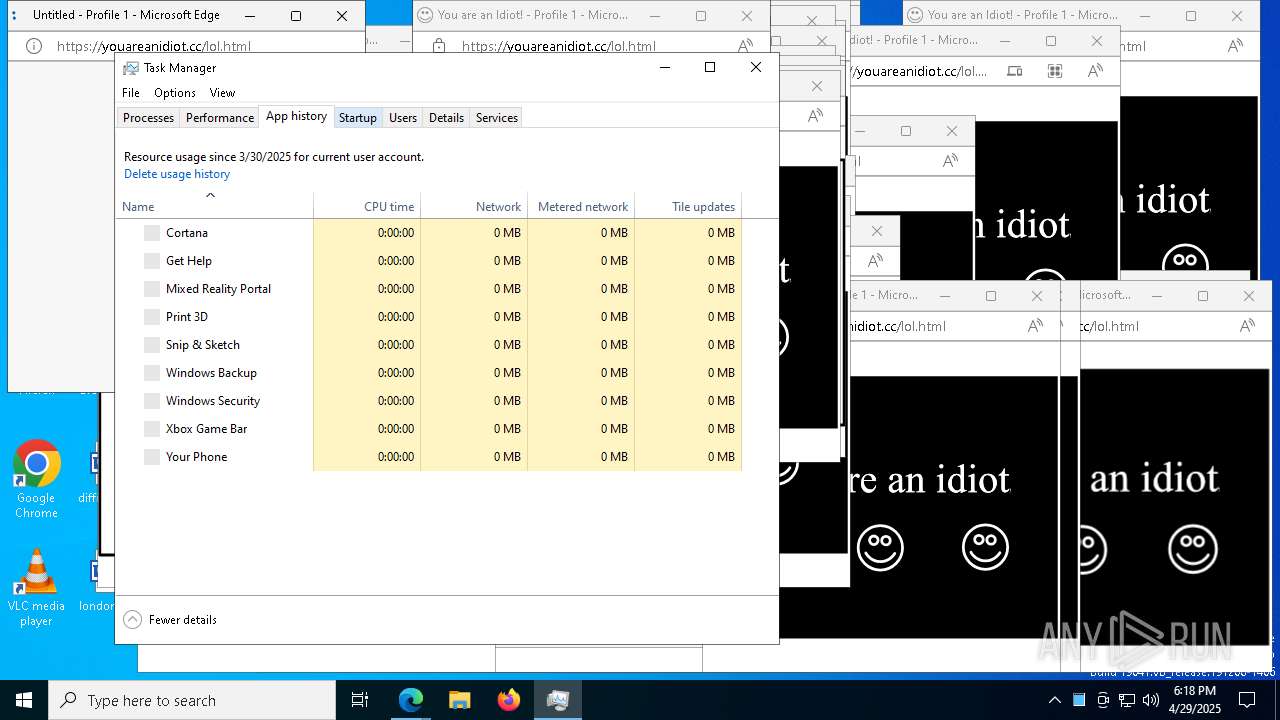Select the Get Help app icon
The width and height of the screenshot is (1280, 720).
[x=152, y=261]
